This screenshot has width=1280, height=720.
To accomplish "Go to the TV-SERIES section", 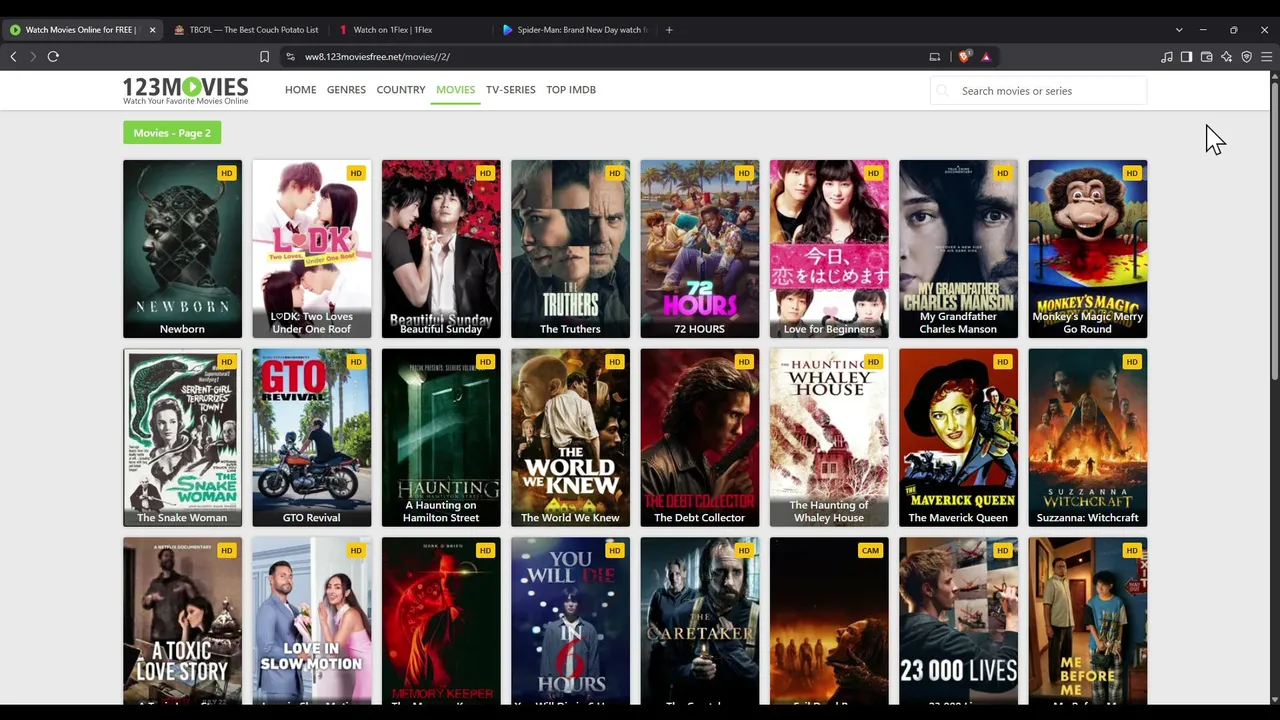I will (x=510, y=90).
